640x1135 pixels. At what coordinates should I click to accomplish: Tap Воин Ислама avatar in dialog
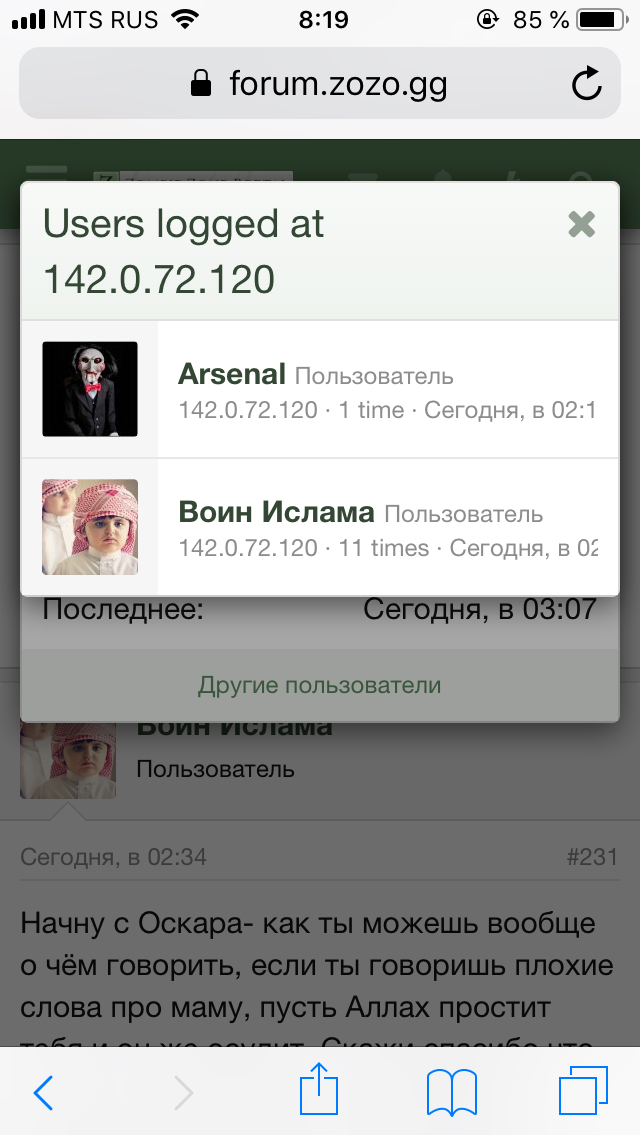[90, 527]
